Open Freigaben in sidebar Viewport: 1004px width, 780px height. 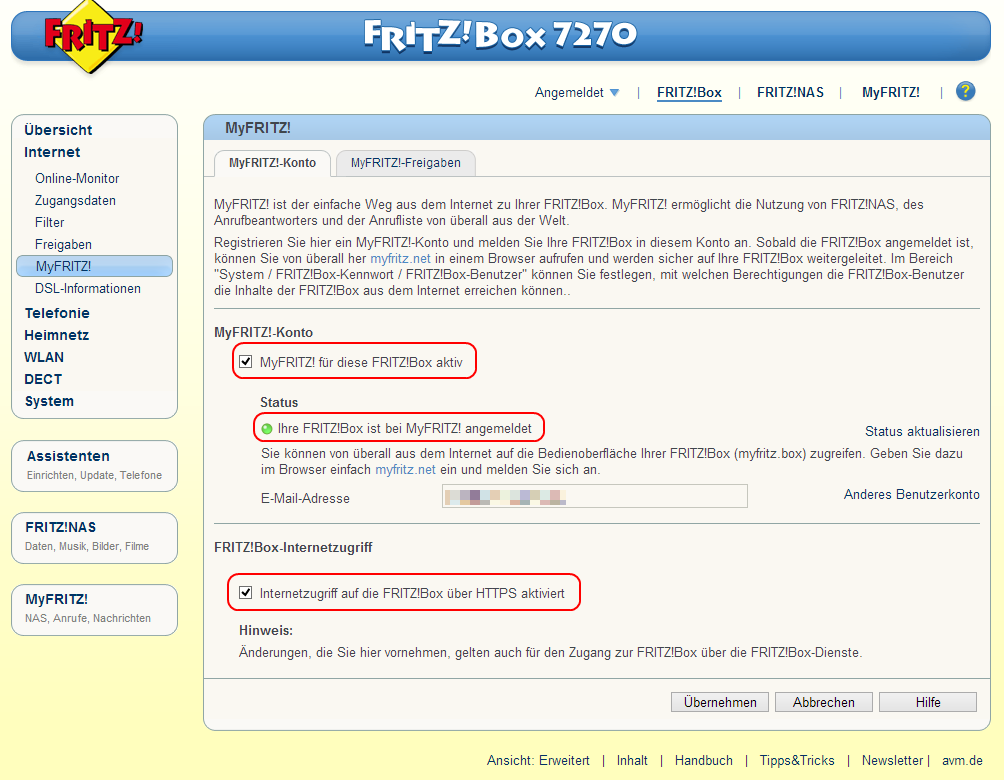63,245
